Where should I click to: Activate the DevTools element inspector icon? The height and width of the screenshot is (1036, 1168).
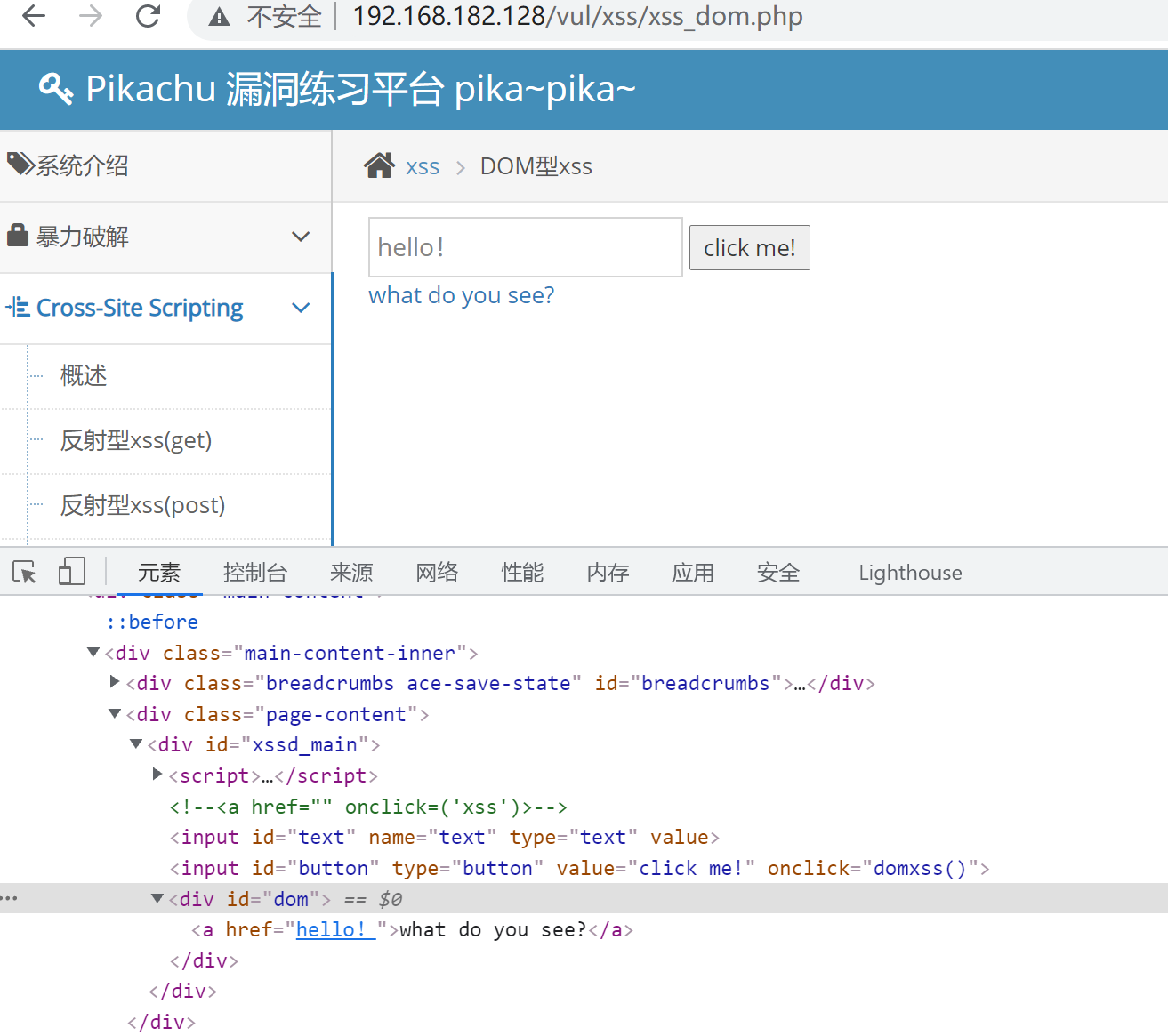25,572
